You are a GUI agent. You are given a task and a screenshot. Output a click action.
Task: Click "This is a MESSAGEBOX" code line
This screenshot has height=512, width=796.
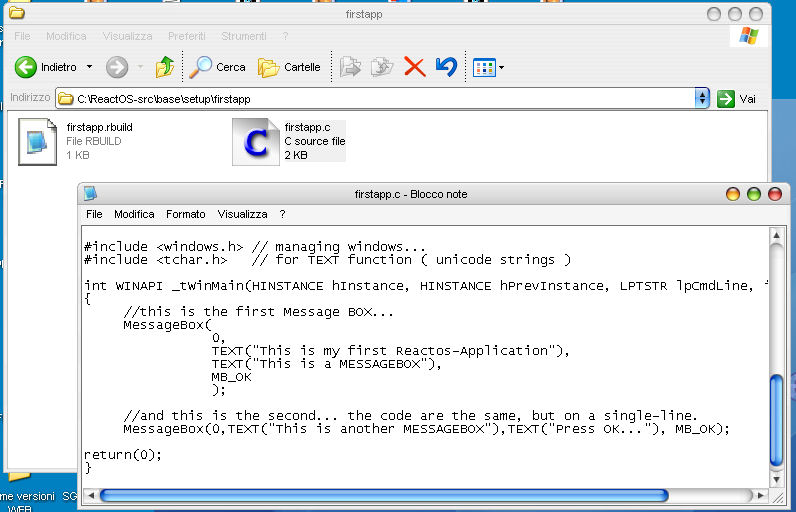point(326,364)
